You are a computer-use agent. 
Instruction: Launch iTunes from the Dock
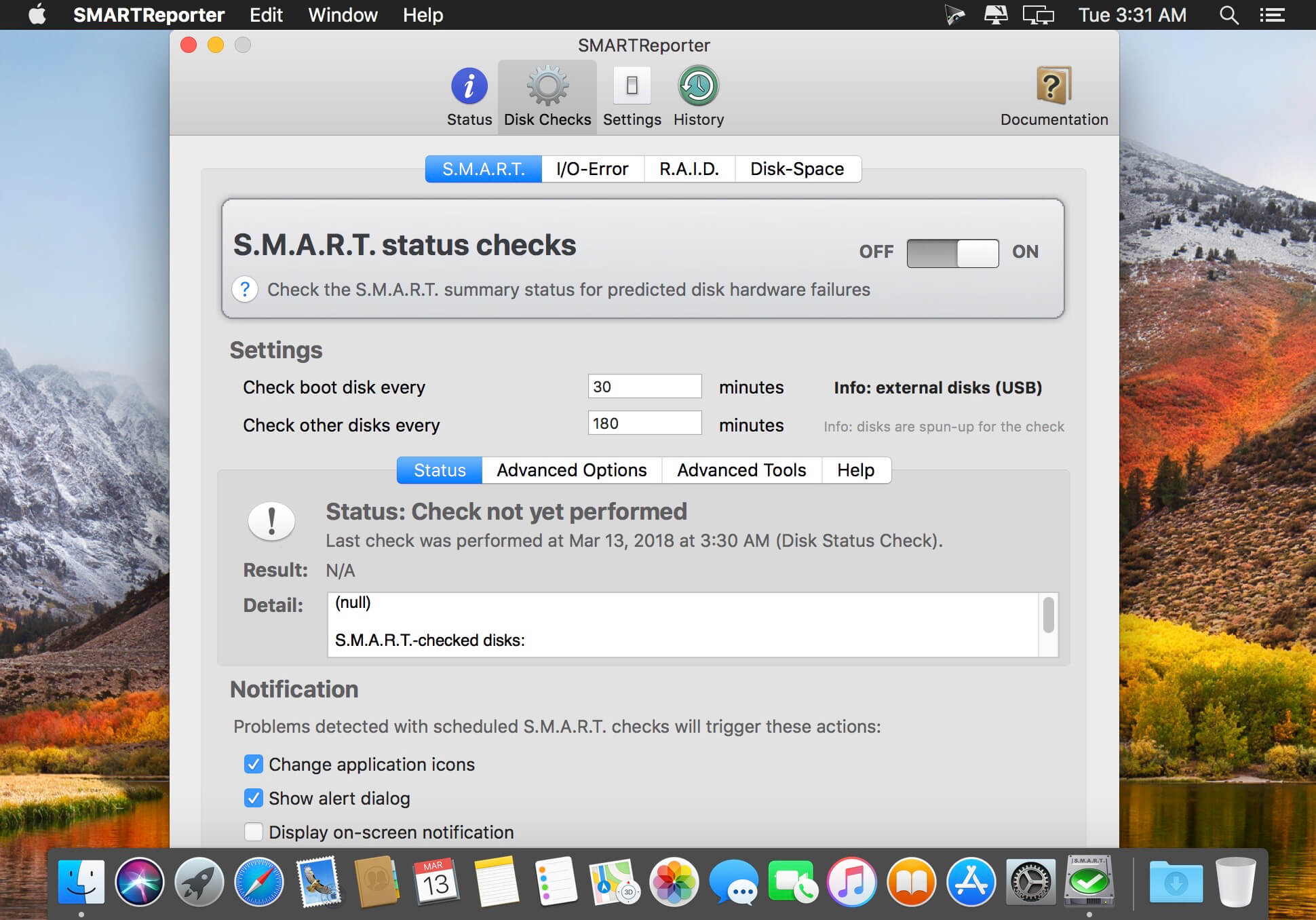pyautogui.click(x=851, y=882)
